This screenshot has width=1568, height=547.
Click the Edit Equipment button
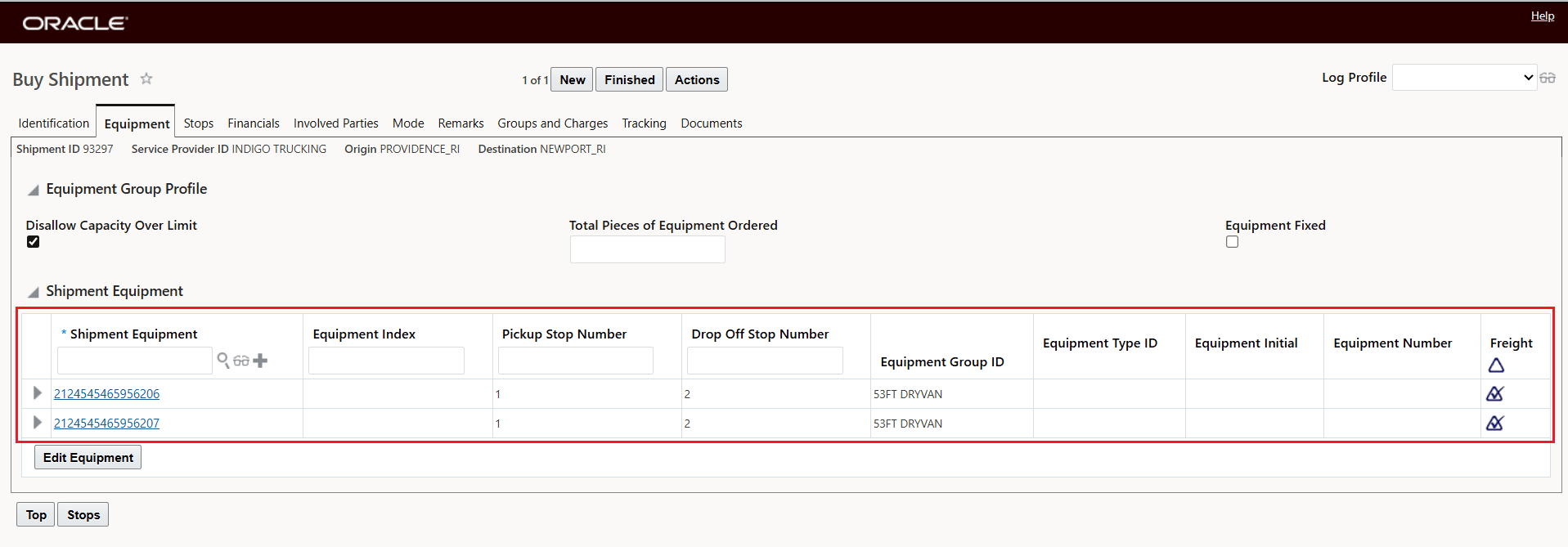click(x=88, y=457)
